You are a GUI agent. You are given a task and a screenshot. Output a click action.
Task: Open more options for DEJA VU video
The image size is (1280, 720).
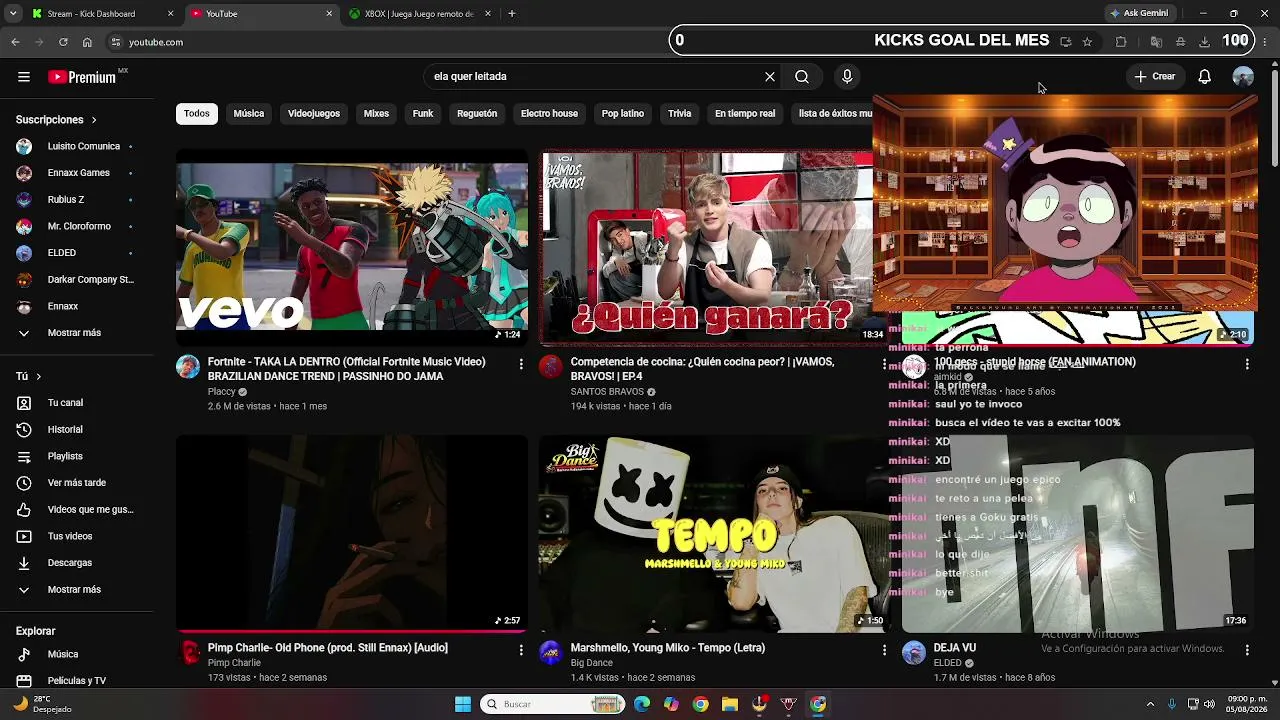coord(1247,650)
